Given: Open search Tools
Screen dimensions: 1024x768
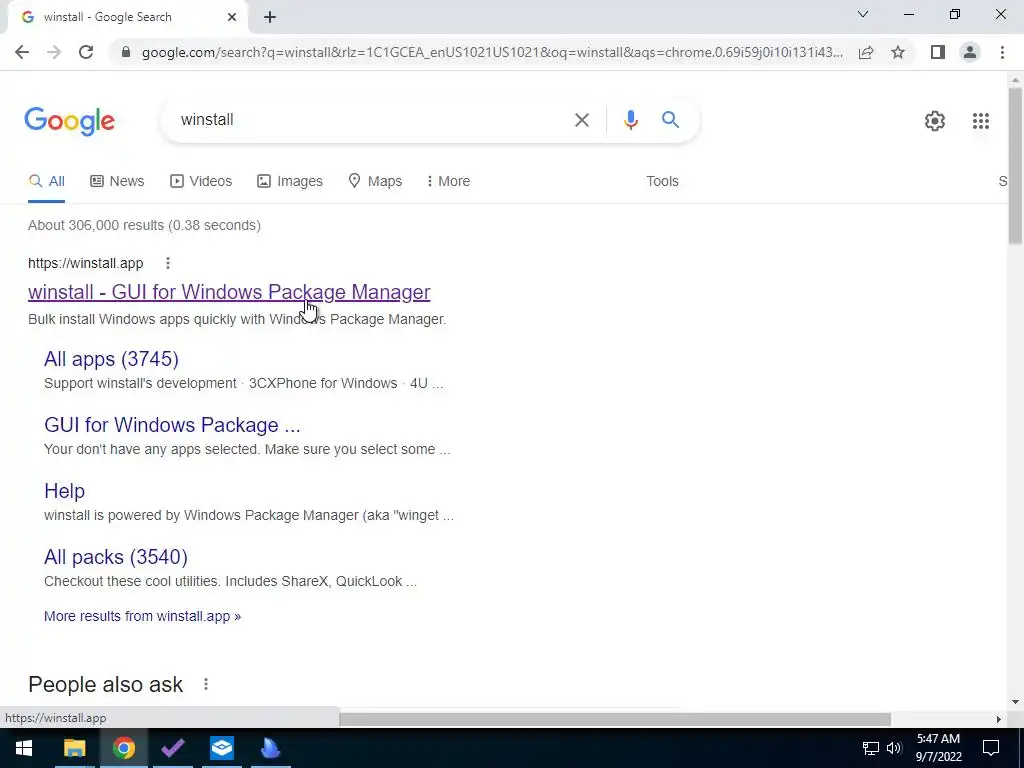Looking at the screenshot, I should pyautogui.click(x=662, y=182).
